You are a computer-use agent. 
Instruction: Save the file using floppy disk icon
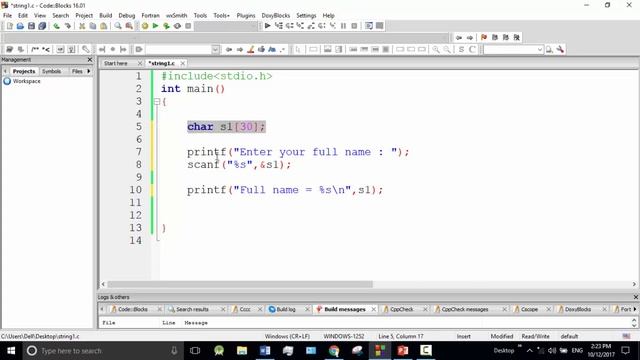pos(31,26)
